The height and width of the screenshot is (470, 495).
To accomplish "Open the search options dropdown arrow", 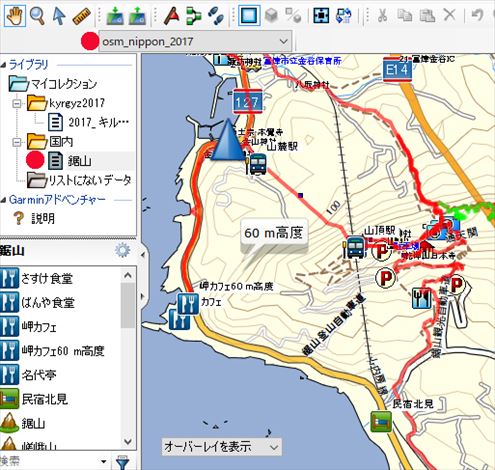I will click(x=104, y=462).
